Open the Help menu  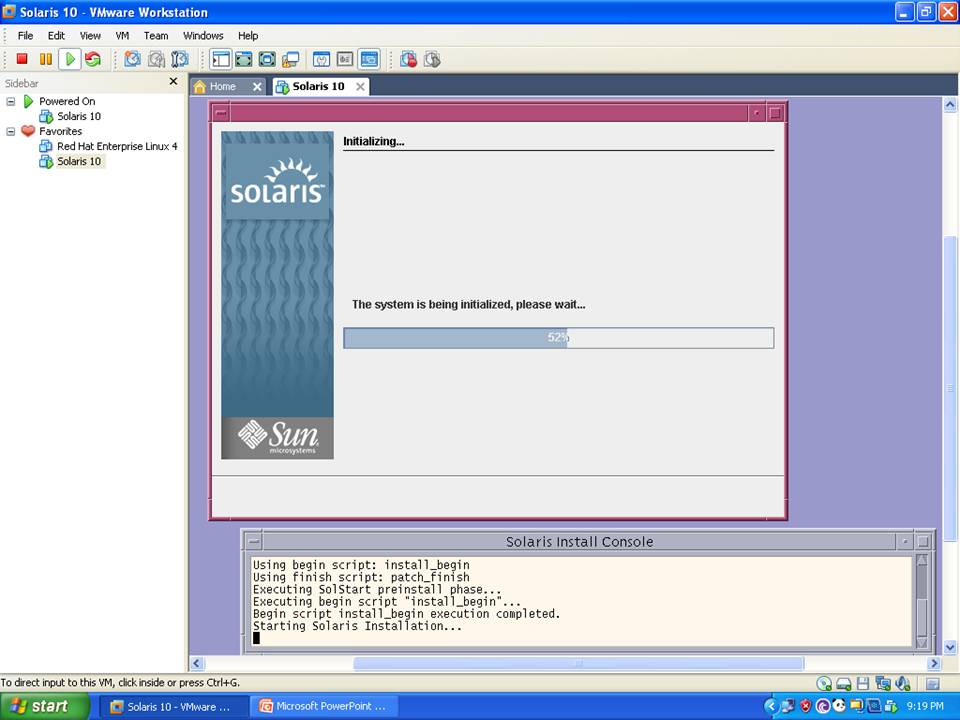point(248,36)
